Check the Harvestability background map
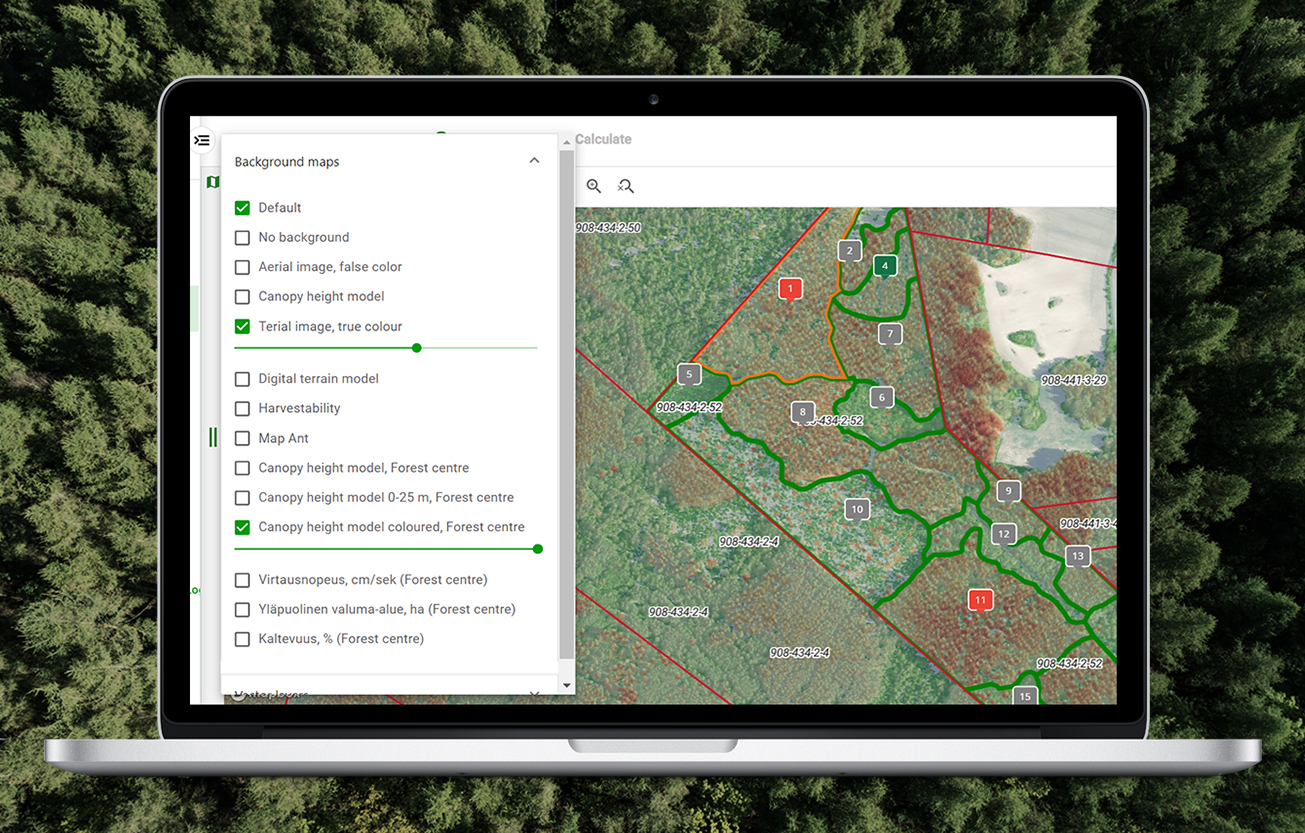The width and height of the screenshot is (1305, 833). pyautogui.click(x=241, y=408)
